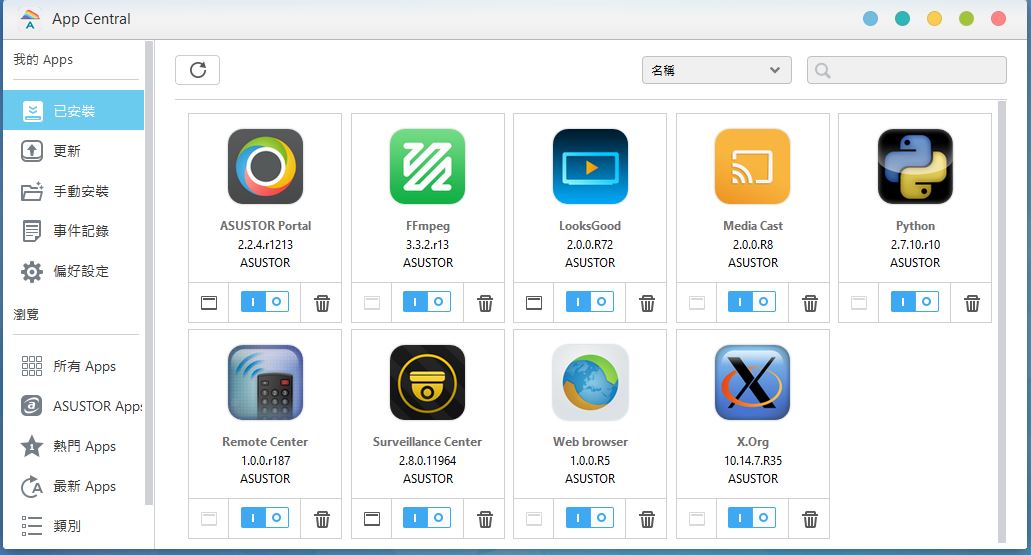Click the Python app icon

pos(915,166)
